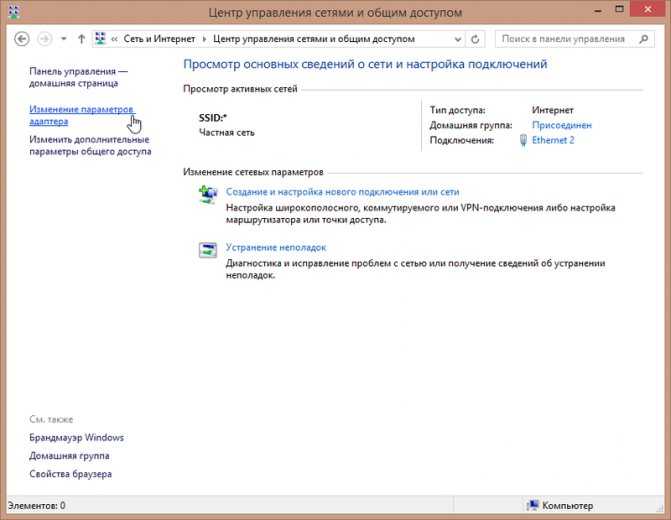Click the 'Интернет' access type value

(552, 110)
